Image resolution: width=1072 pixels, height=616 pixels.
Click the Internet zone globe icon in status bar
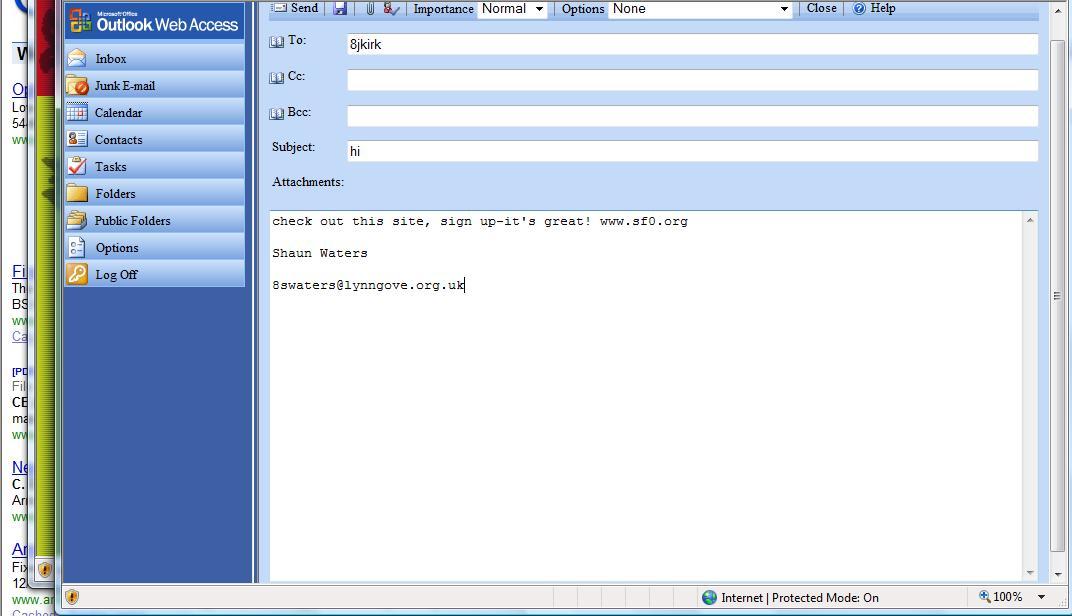[x=709, y=597]
